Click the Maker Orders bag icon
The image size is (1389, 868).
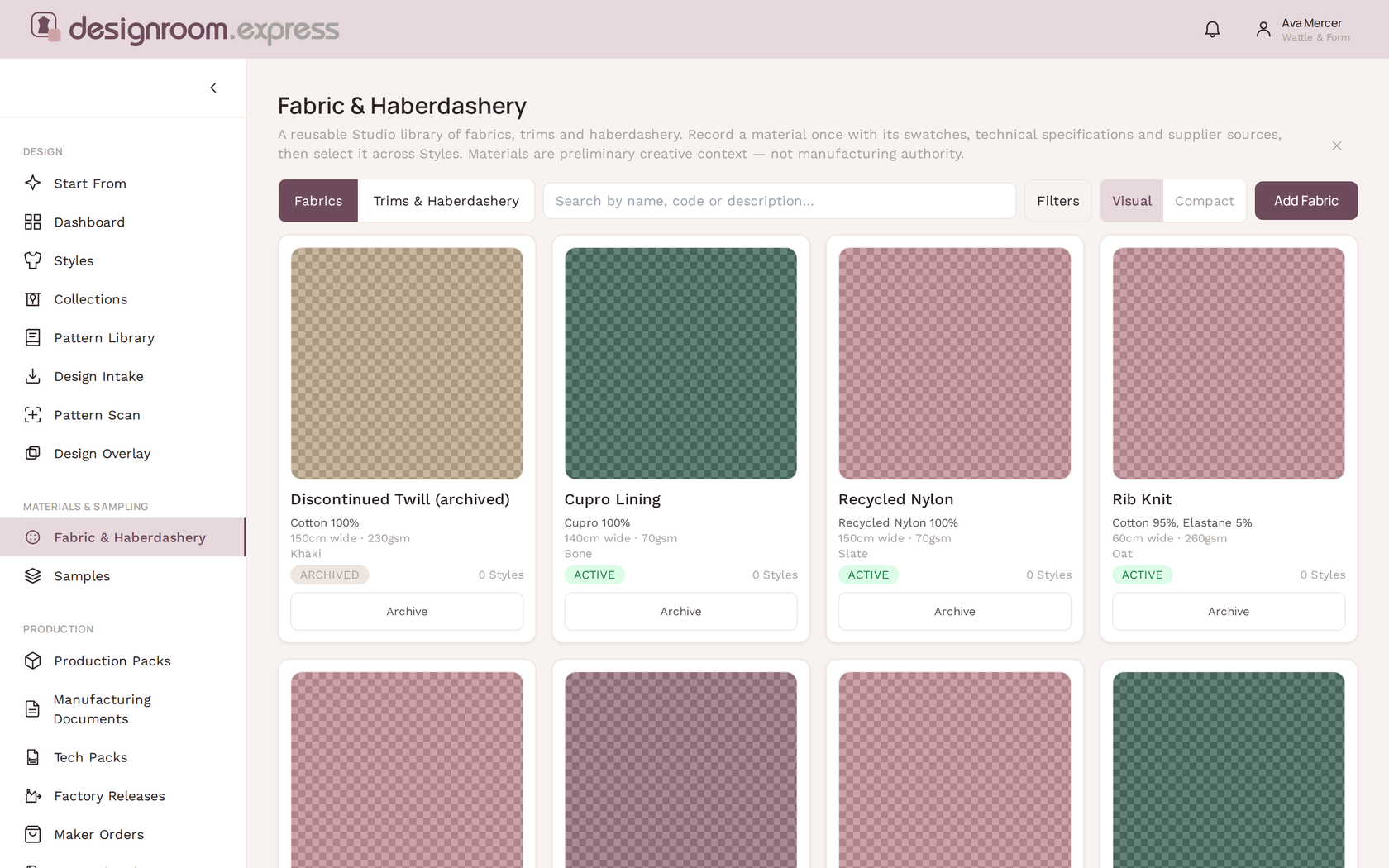coord(33,834)
